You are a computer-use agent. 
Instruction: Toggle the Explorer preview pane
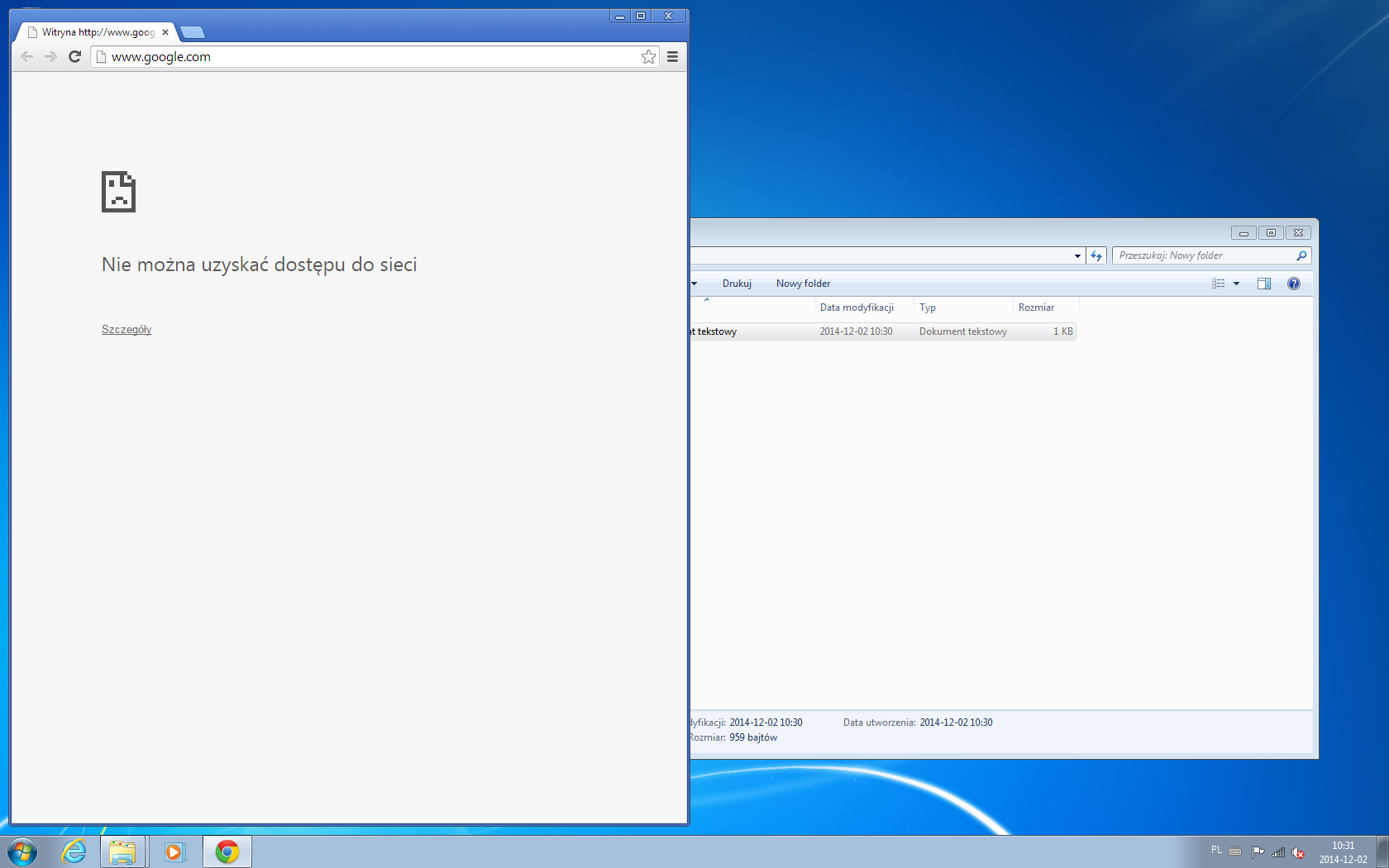(x=1264, y=284)
